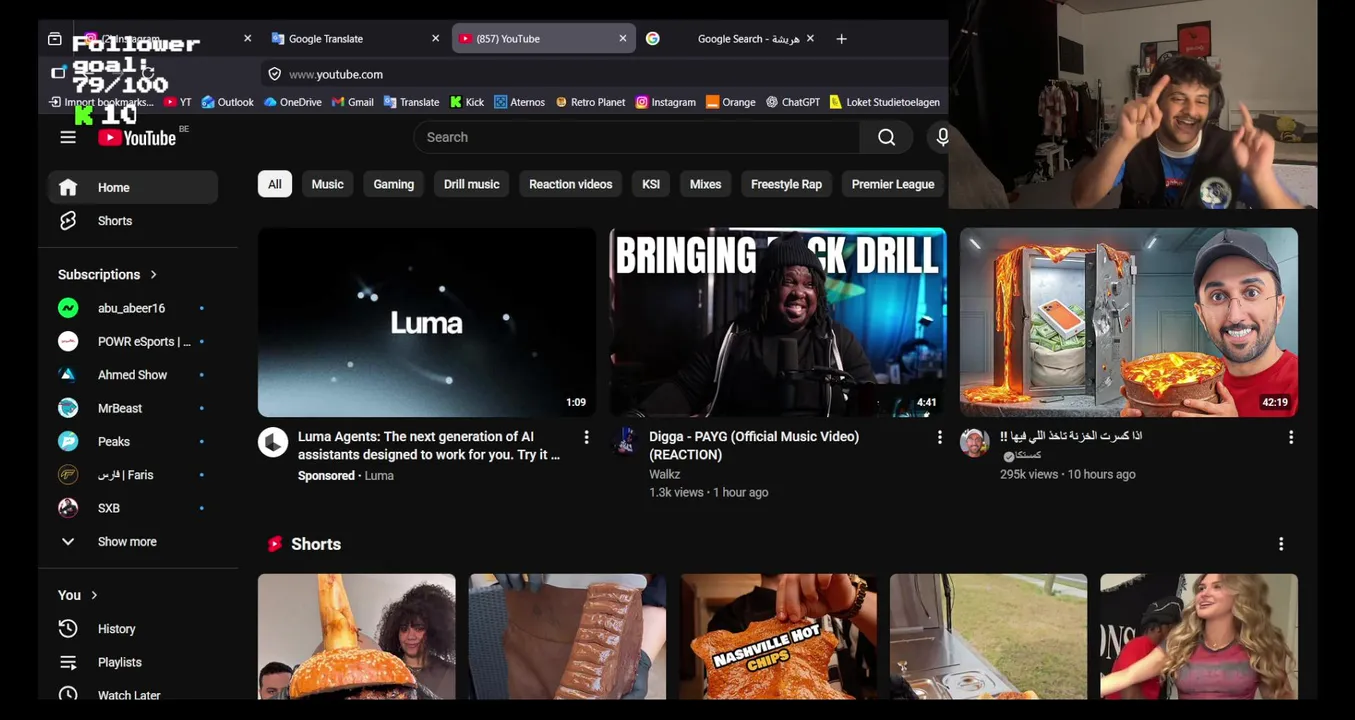
Task: Open Shorts in sidebar
Action: click(132, 221)
